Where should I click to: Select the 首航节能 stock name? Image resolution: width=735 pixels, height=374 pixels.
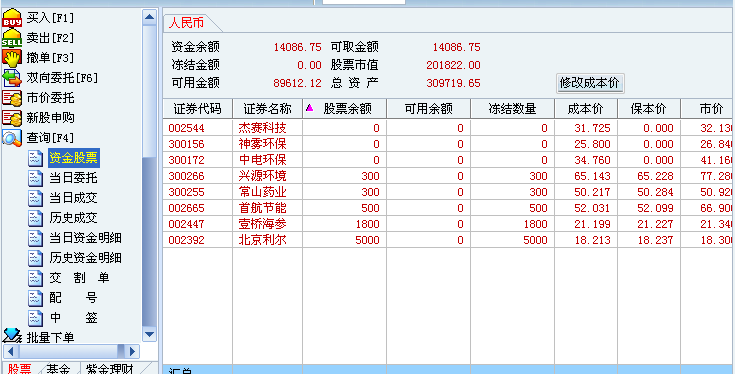262,208
